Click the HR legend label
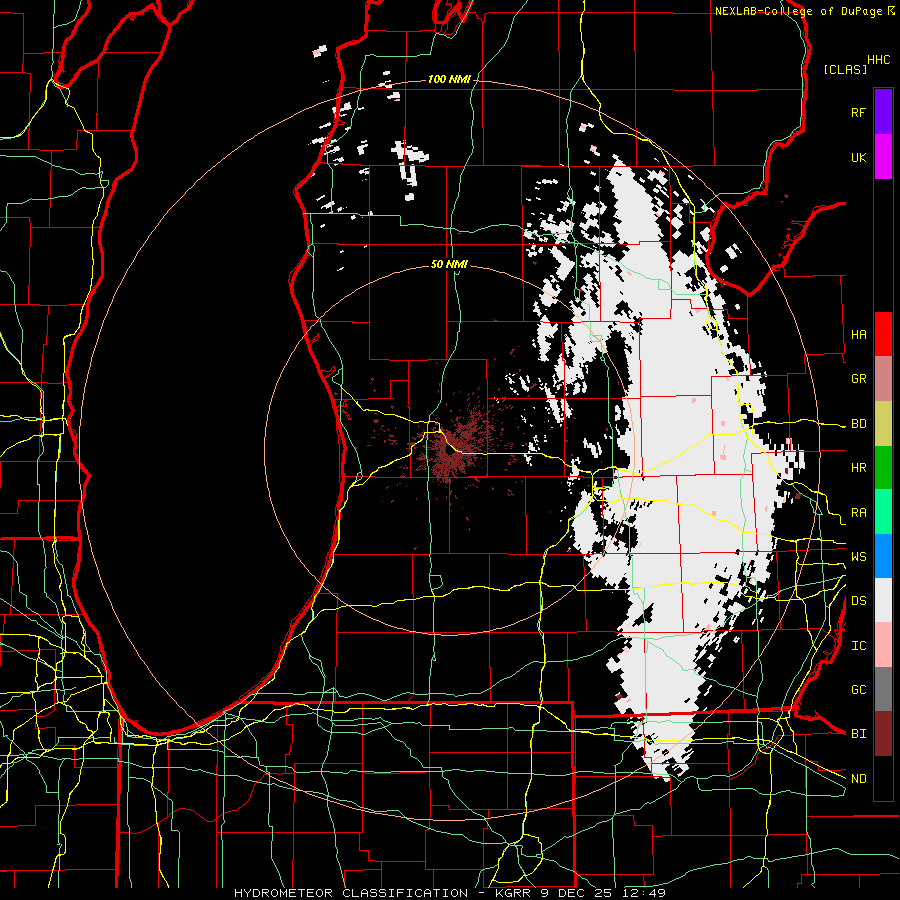Image resolution: width=900 pixels, height=900 pixels. tap(858, 468)
